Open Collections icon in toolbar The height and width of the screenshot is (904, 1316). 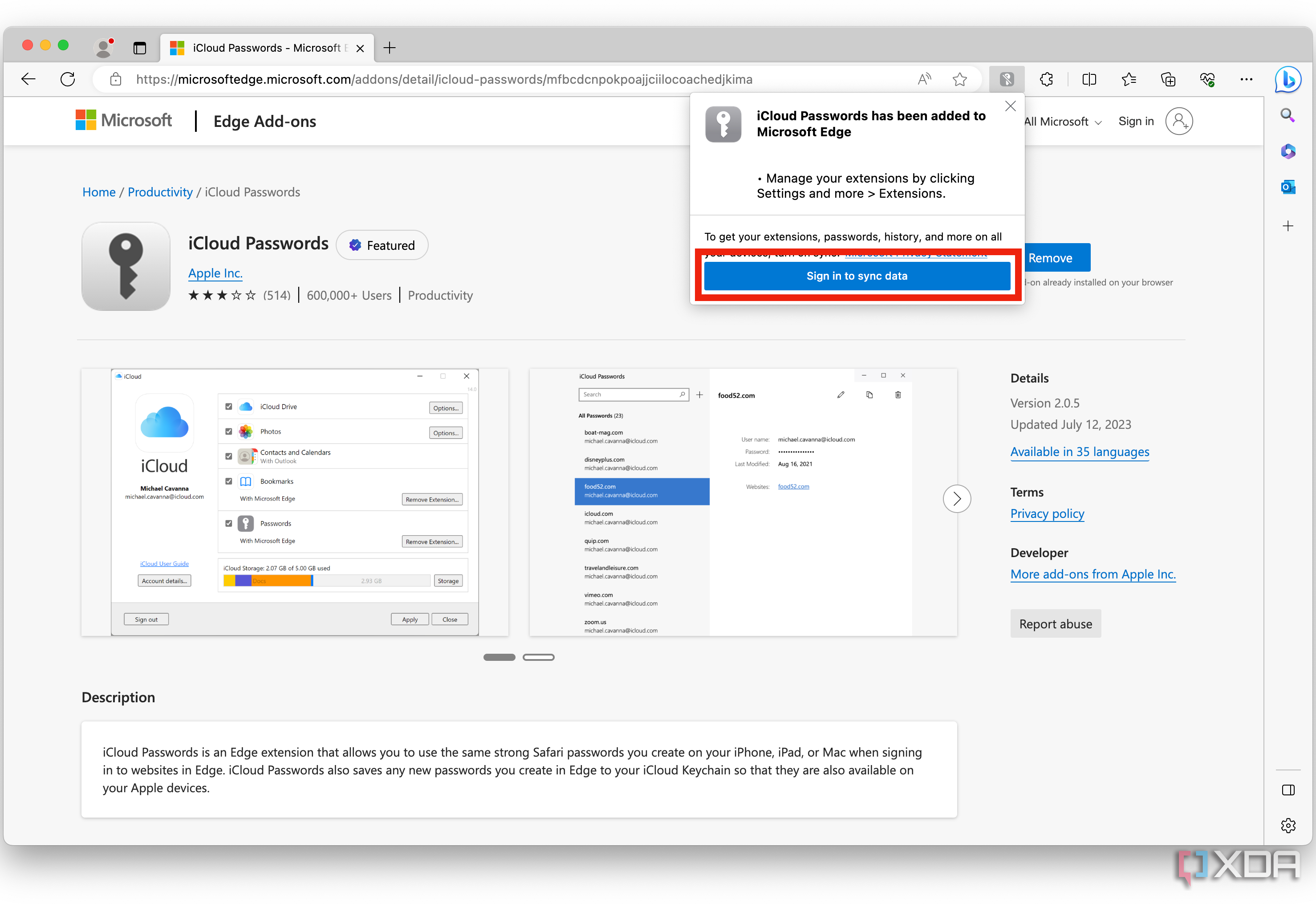click(x=1168, y=79)
